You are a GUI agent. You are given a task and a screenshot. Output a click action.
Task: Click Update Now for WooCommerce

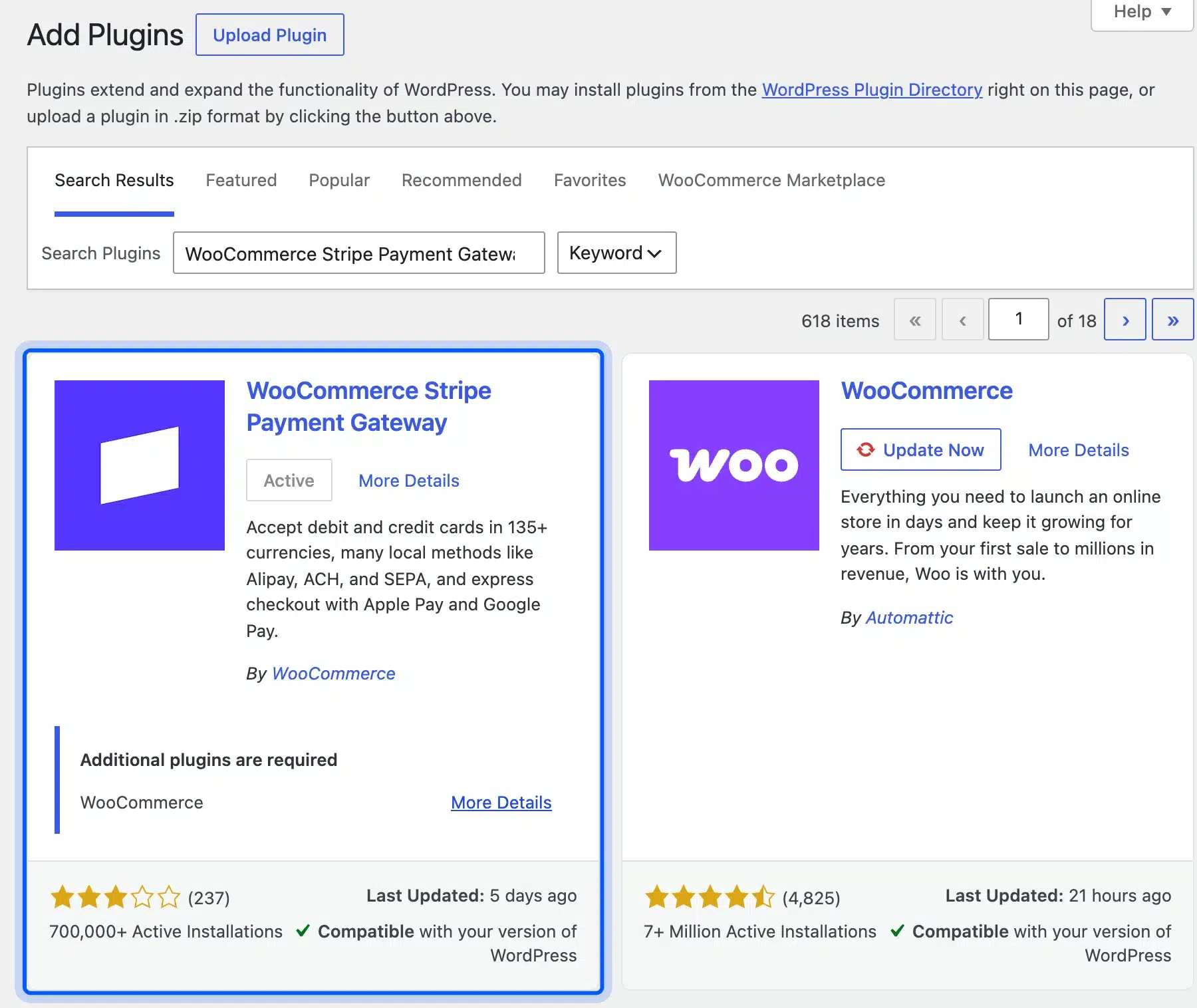point(920,449)
